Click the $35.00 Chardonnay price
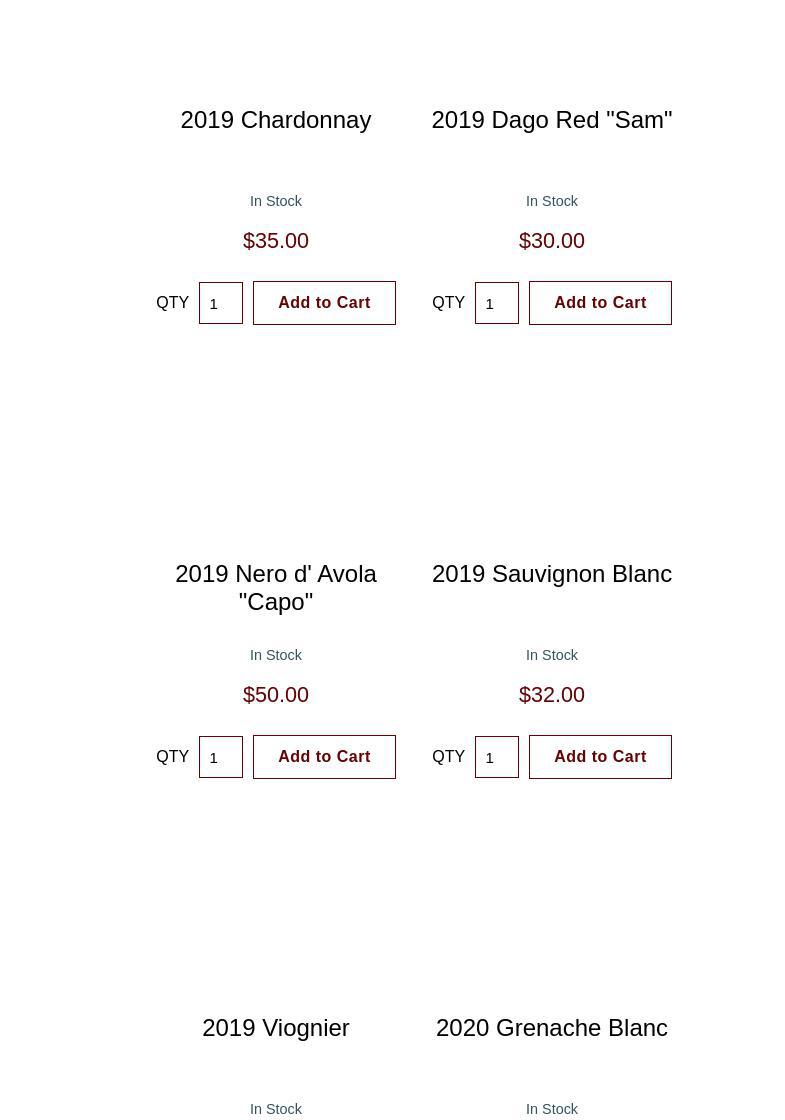 click(276, 241)
